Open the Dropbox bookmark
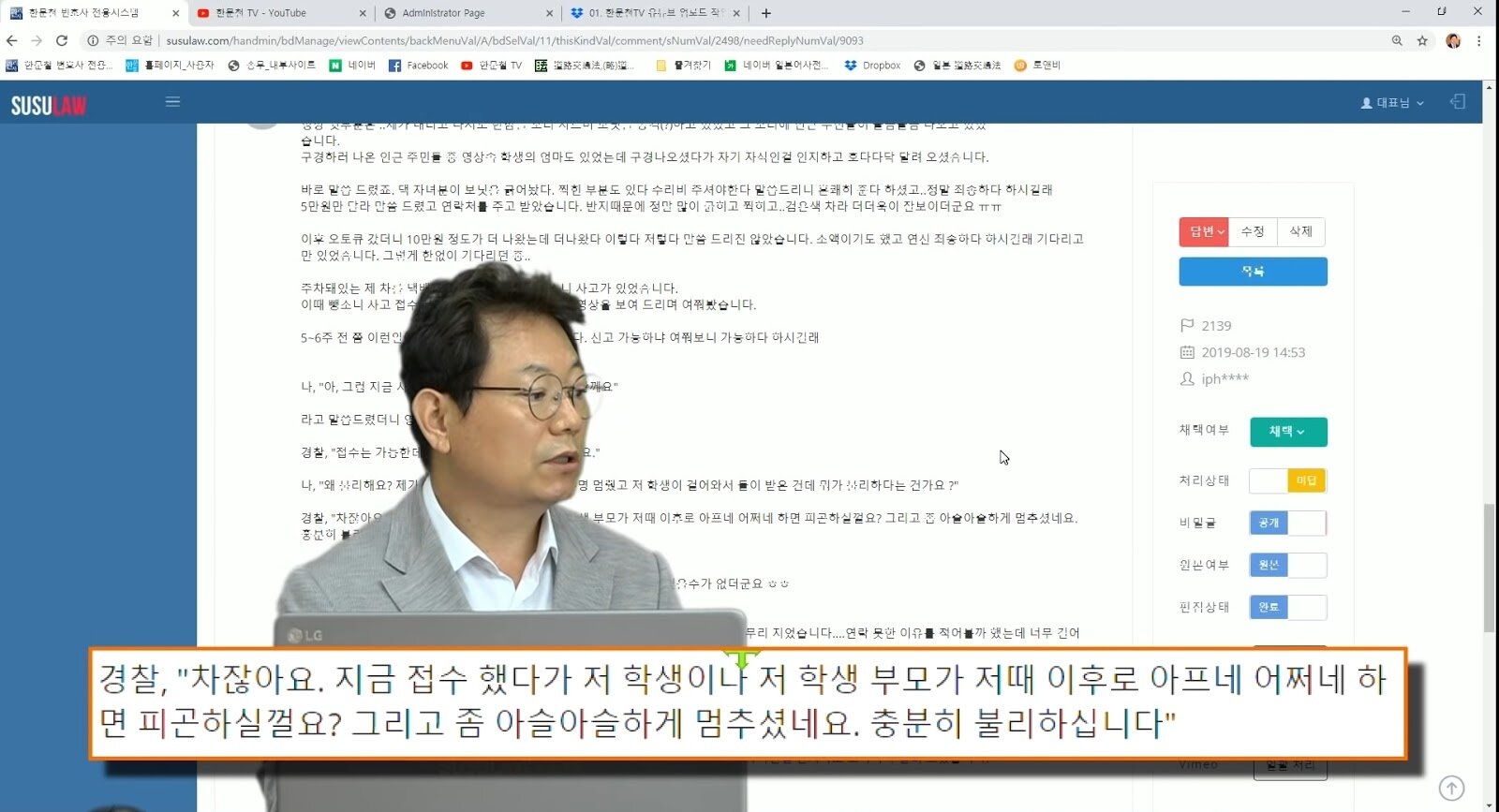Screen dimensions: 1499x812 pos(872,66)
